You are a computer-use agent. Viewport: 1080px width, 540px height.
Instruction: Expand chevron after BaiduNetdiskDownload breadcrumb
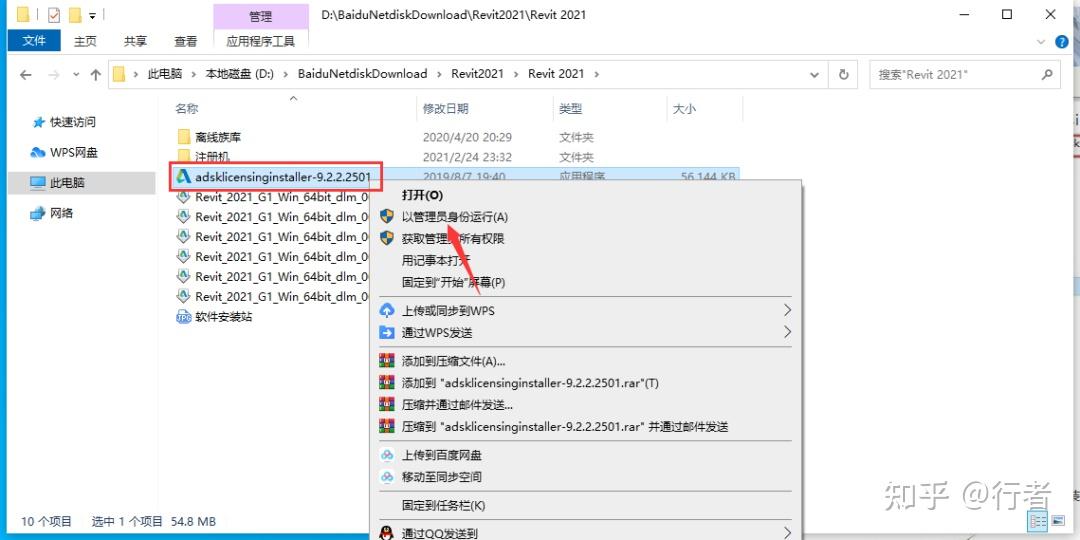pos(439,74)
